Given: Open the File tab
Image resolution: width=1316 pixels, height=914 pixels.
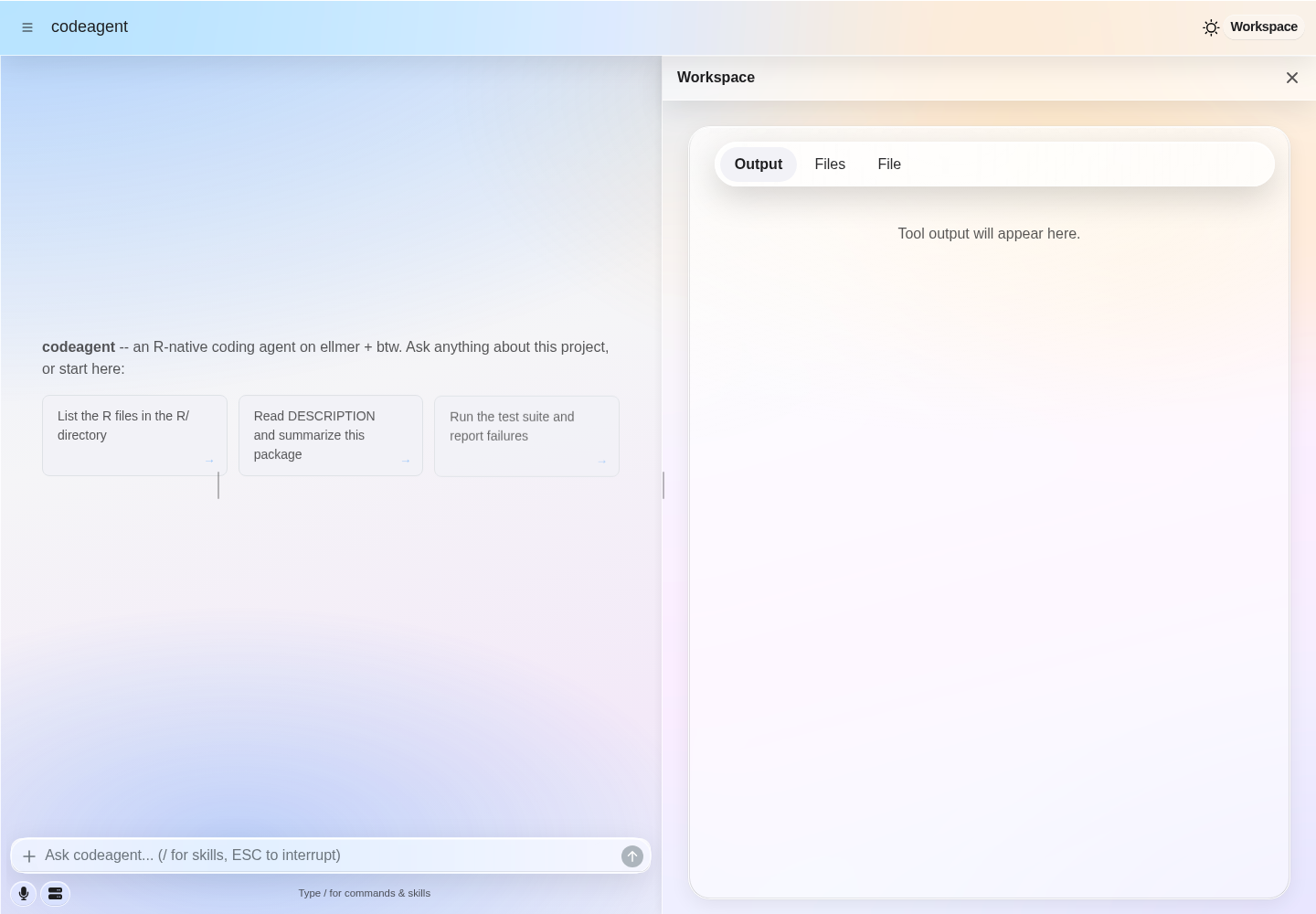Looking at the screenshot, I should pyautogui.click(x=889, y=165).
